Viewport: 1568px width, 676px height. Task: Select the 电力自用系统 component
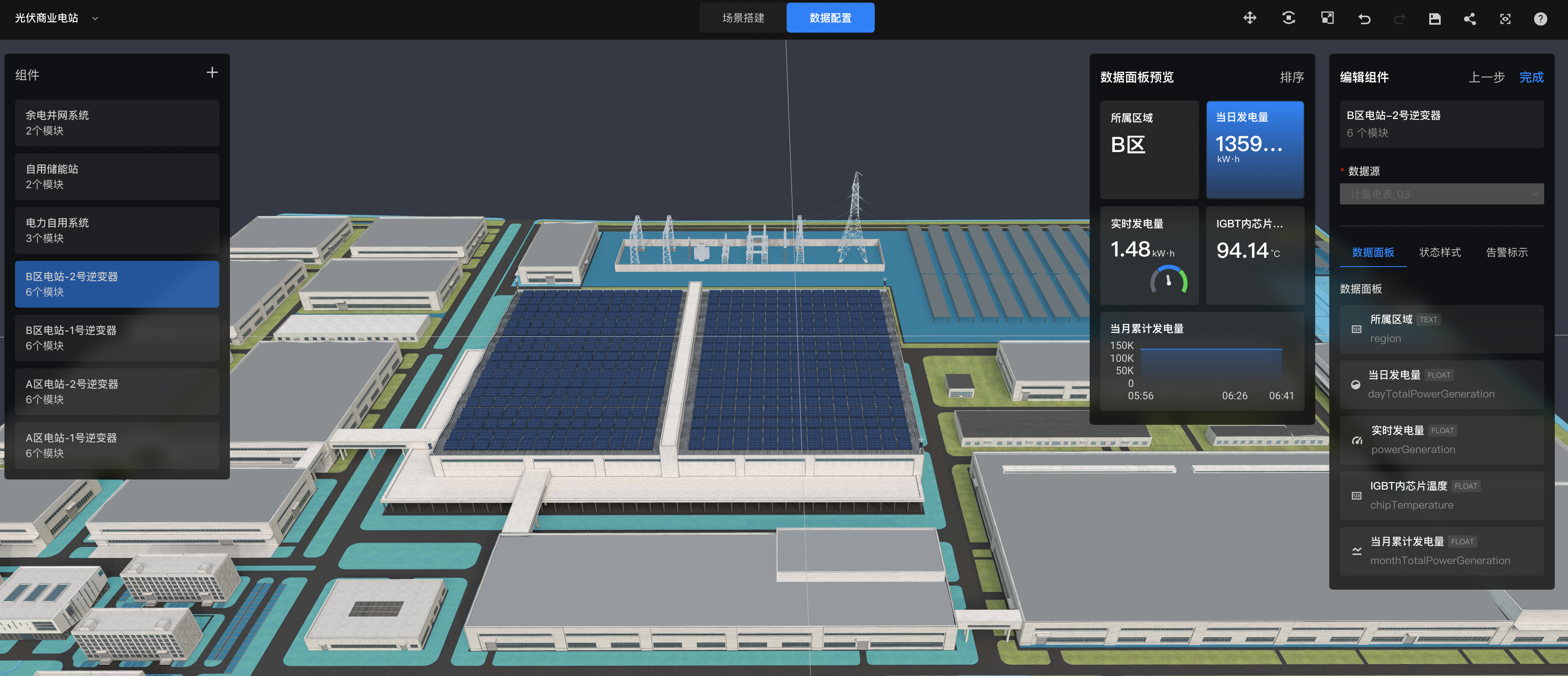[x=117, y=230]
